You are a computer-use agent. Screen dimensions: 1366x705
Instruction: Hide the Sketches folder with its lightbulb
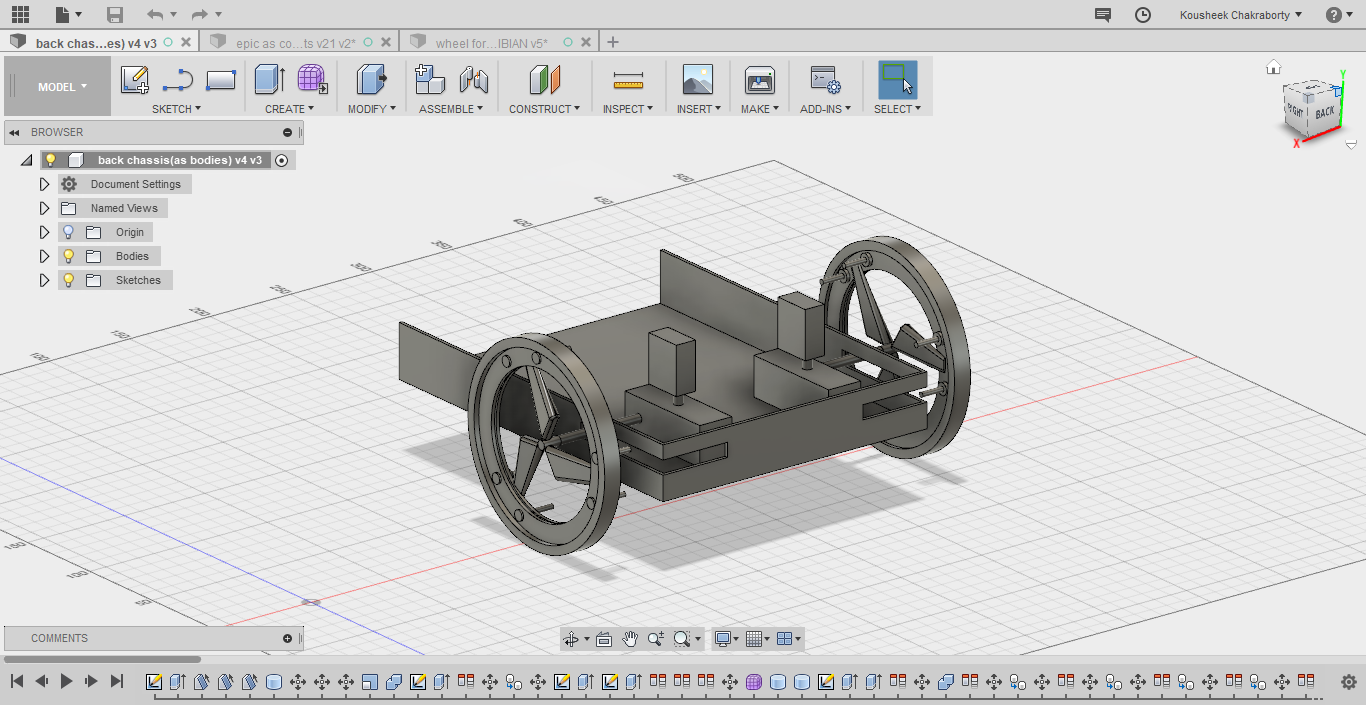[x=67, y=280]
